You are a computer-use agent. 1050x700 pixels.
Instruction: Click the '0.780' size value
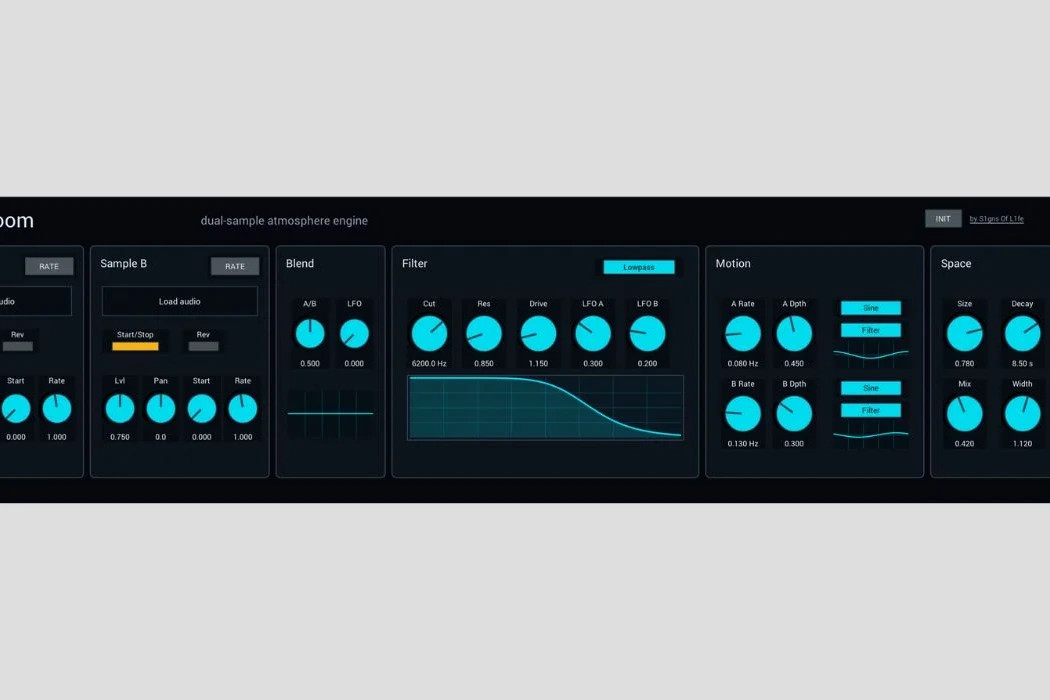[x=964, y=364]
